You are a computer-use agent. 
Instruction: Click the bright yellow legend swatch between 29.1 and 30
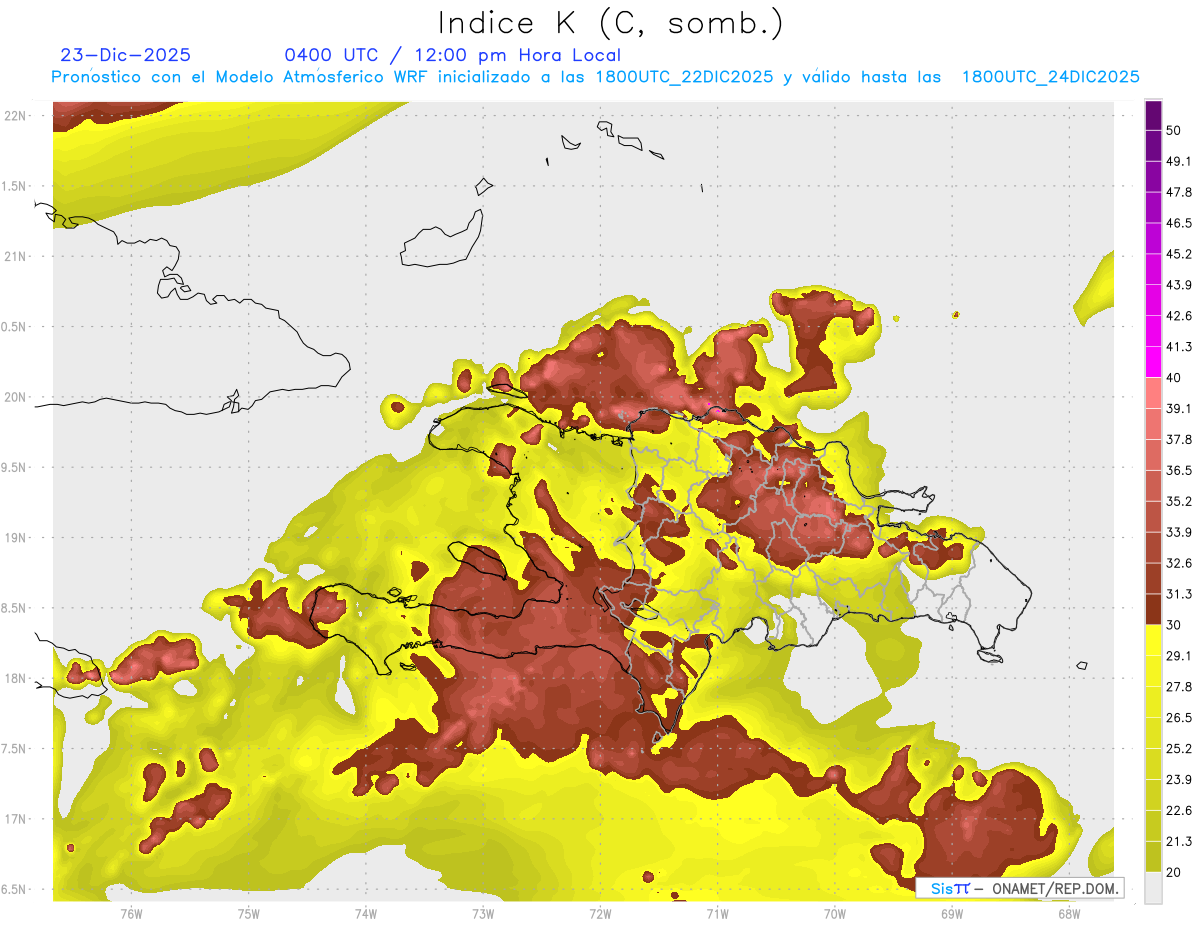coord(1154,640)
